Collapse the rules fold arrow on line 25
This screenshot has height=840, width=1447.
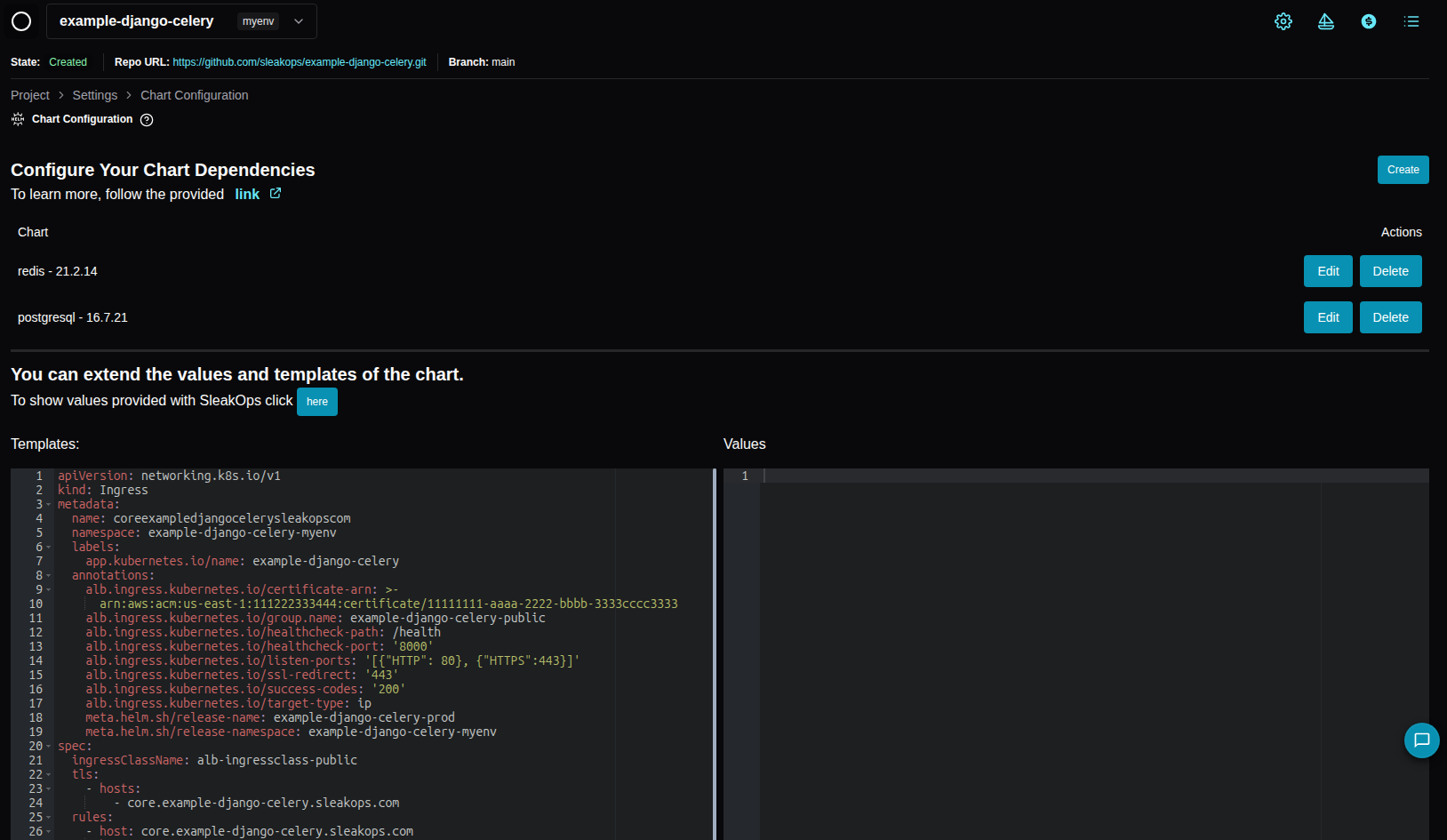(x=49, y=818)
